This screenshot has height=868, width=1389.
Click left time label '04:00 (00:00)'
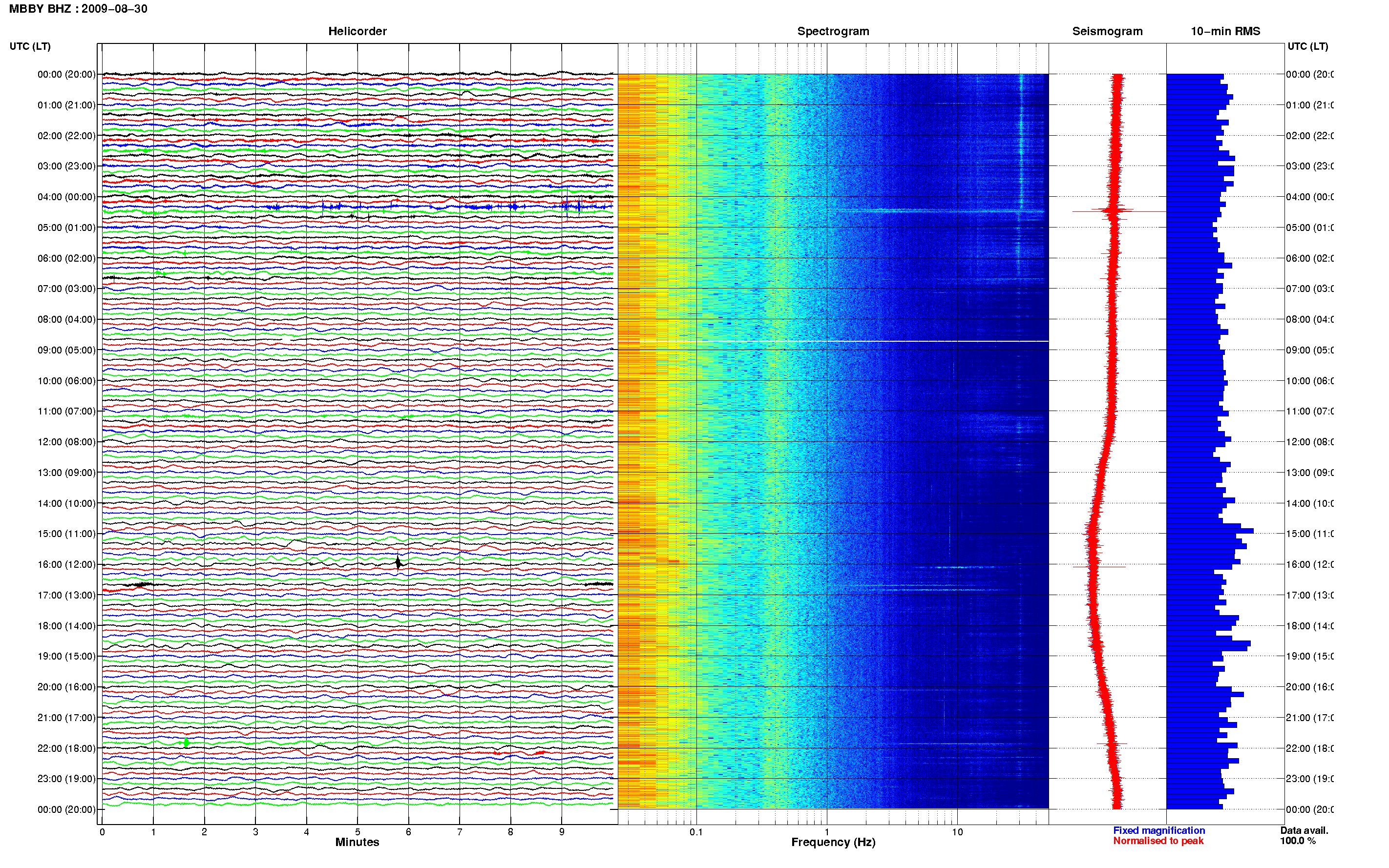[66, 197]
